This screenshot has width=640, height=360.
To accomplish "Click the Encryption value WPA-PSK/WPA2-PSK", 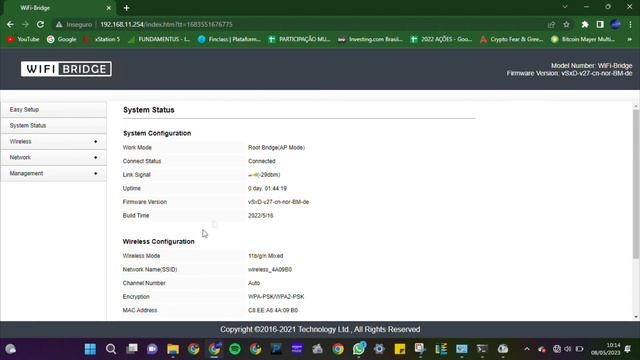I will 276,297.
